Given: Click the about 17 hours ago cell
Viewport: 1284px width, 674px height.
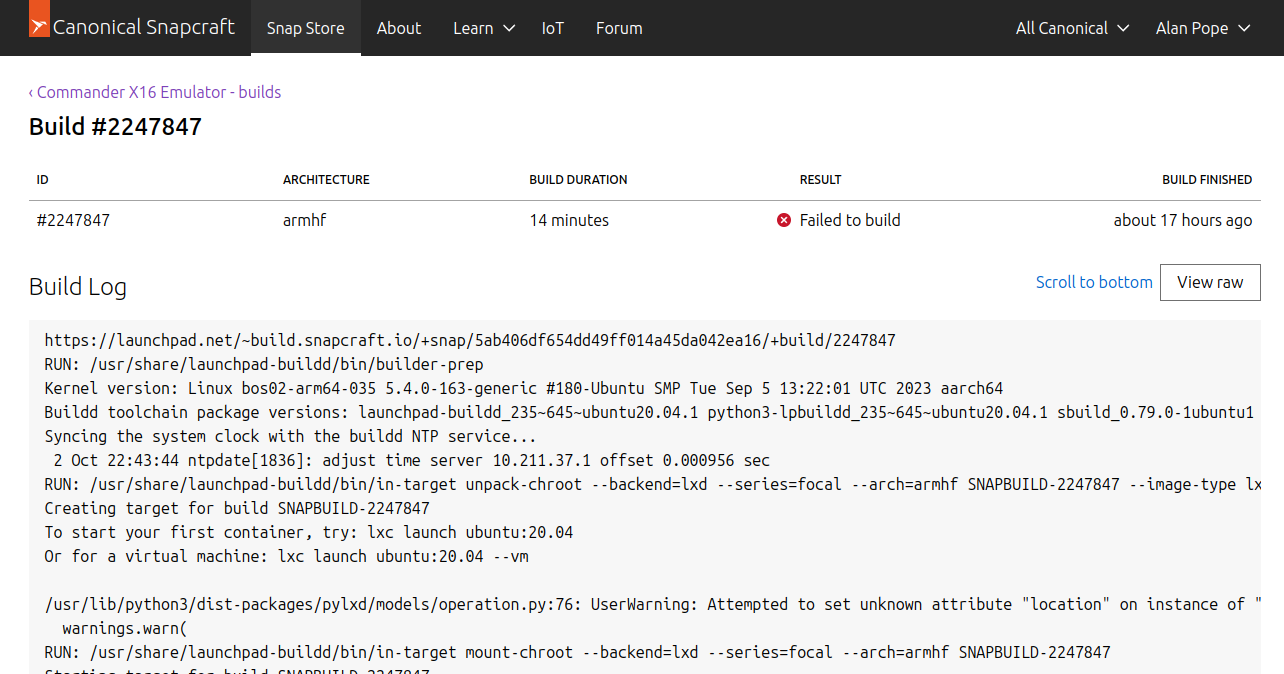Looking at the screenshot, I should [x=1183, y=220].
